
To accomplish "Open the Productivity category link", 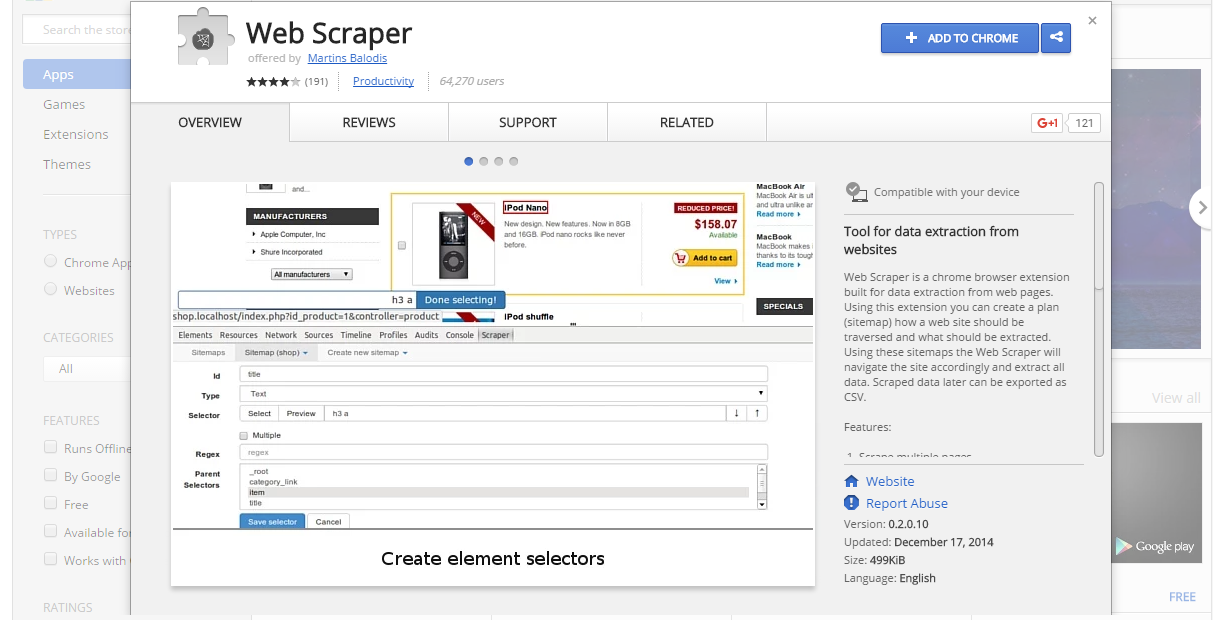I will pos(383,81).
